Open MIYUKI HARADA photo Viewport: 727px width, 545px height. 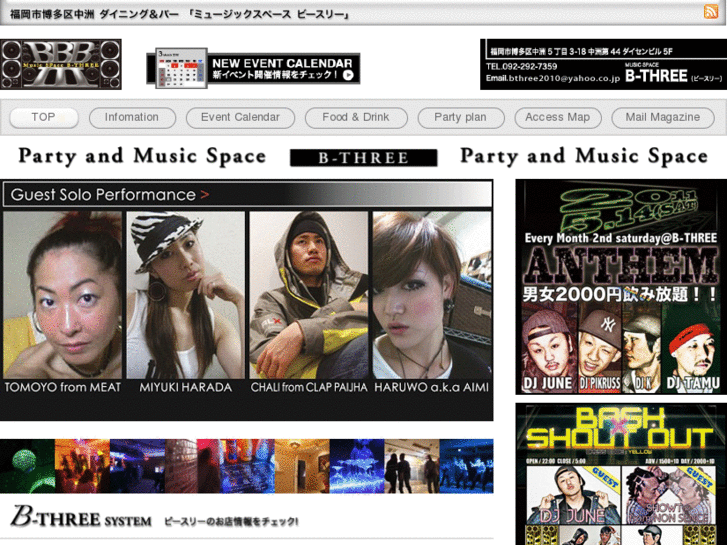[x=185, y=295]
